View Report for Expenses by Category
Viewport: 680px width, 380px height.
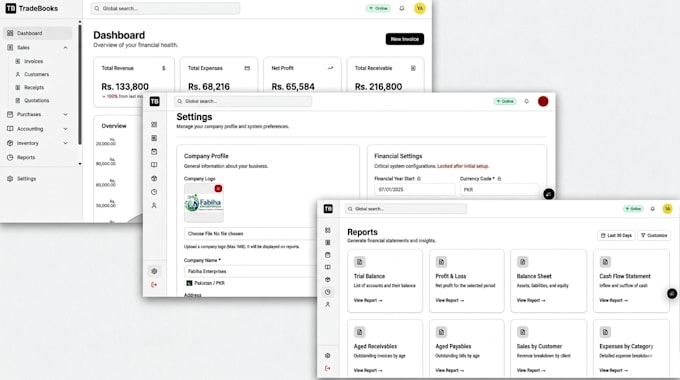click(614, 370)
